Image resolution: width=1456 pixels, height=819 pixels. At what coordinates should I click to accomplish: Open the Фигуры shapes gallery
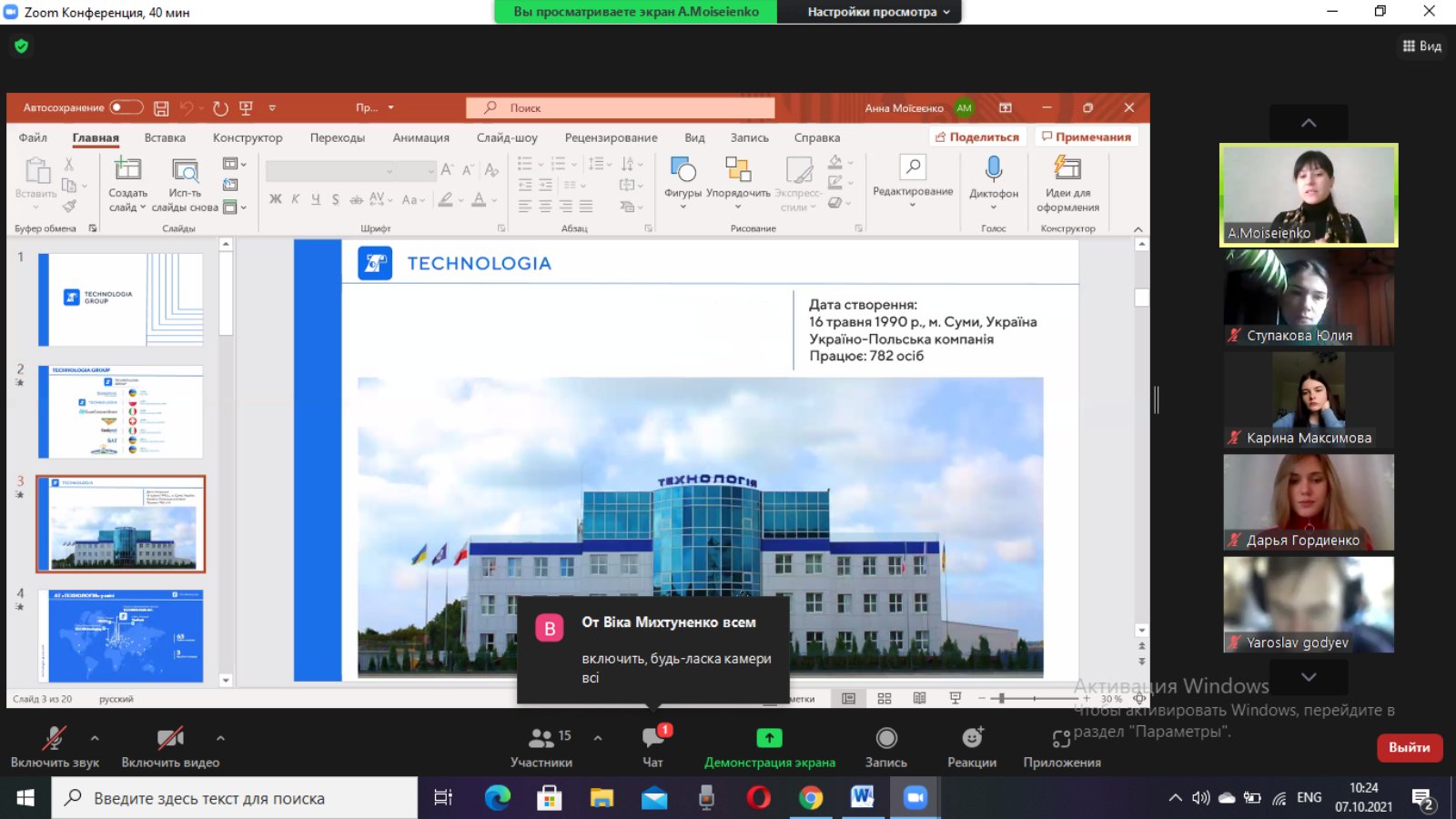pyautogui.click(x=682, y=169)
